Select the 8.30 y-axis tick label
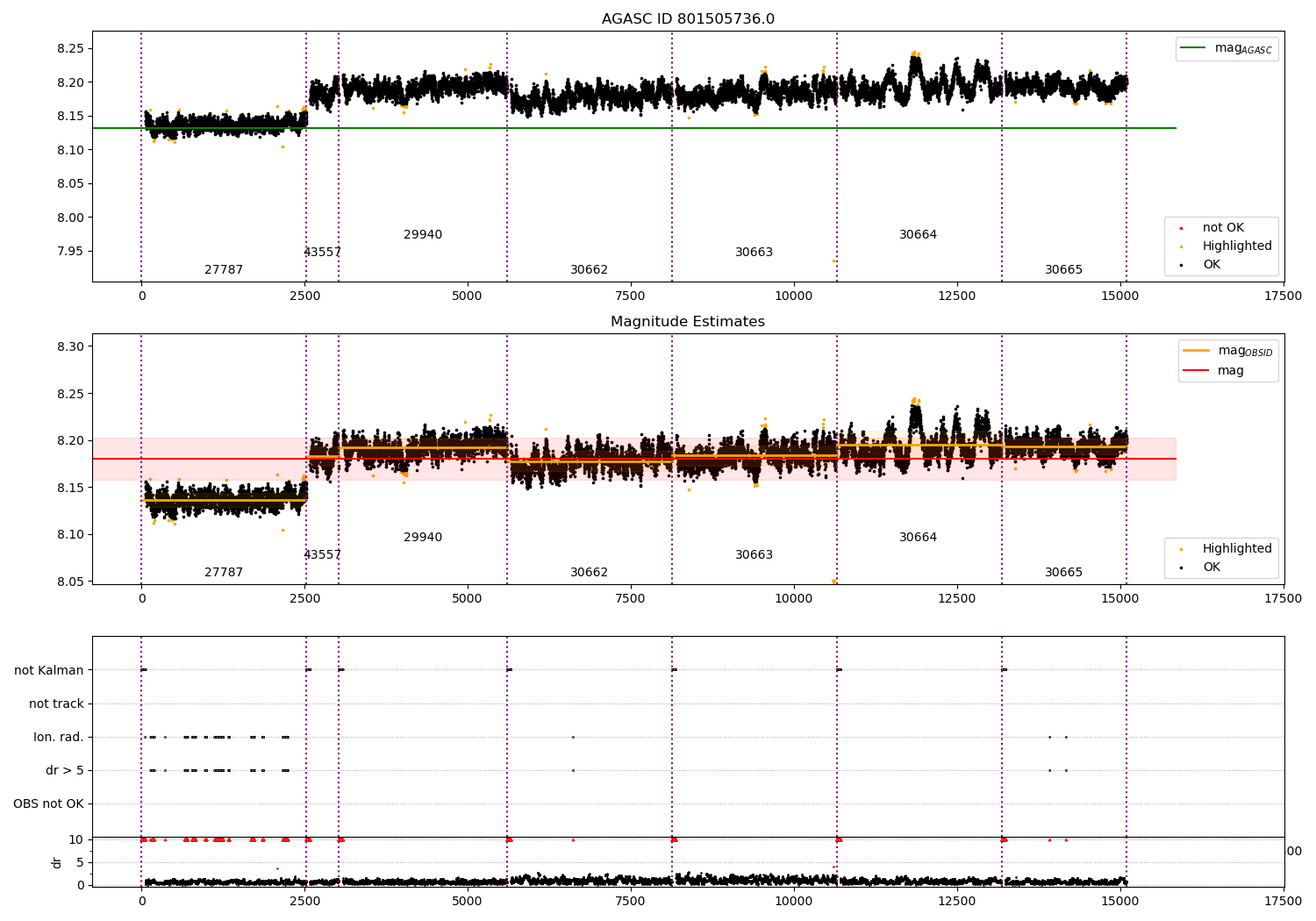This screenshot has width=1316, height=921. point(71,347)
